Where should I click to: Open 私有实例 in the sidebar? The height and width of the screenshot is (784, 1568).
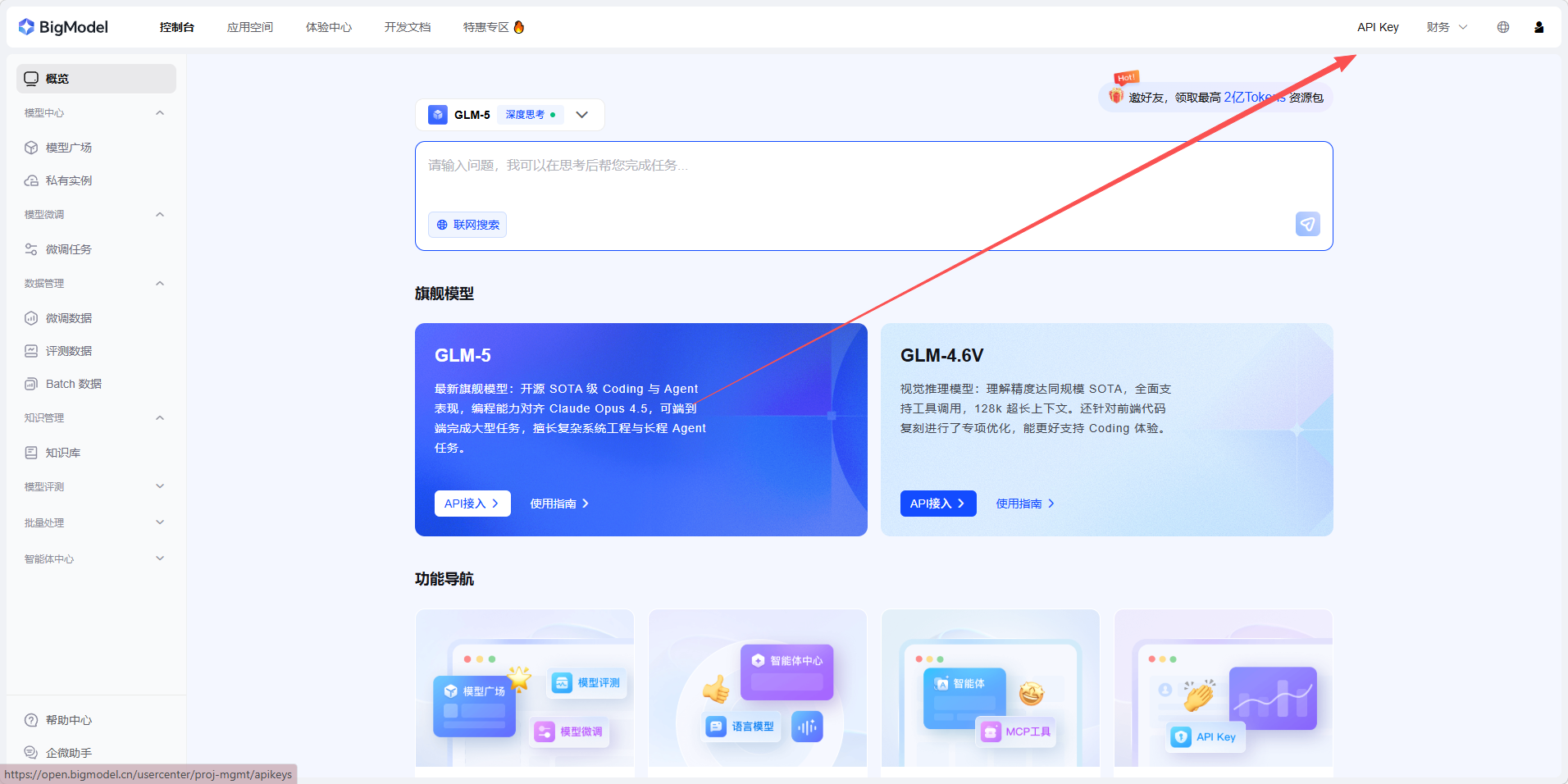pyautogui.click(x=69, y=180)
